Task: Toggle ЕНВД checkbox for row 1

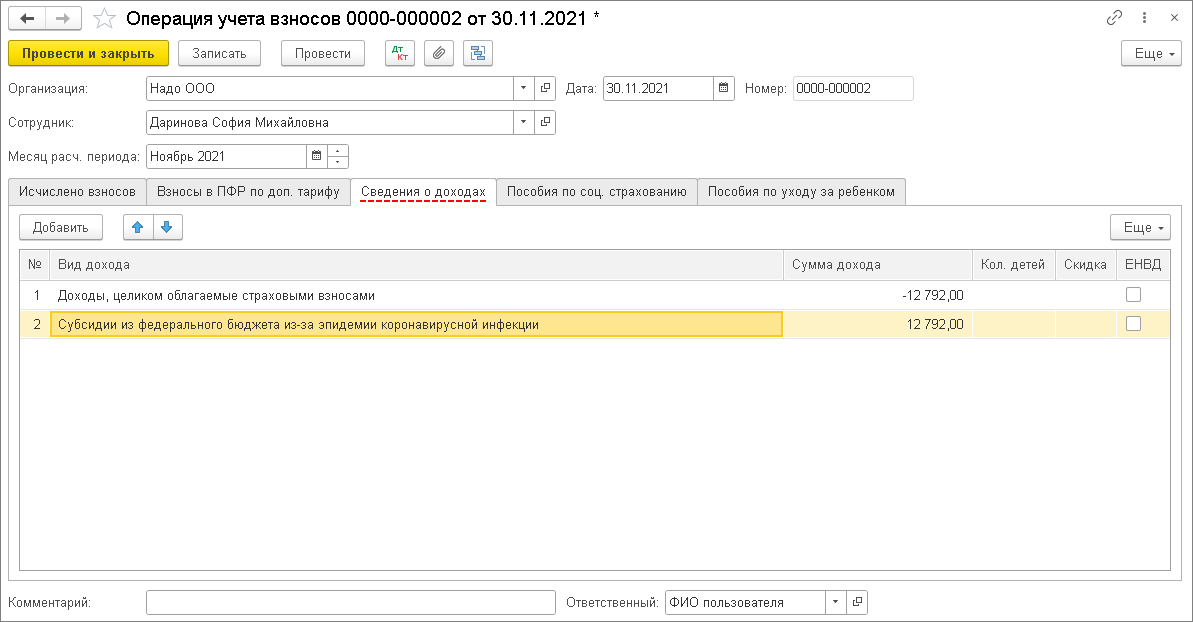Action: 1133,295
